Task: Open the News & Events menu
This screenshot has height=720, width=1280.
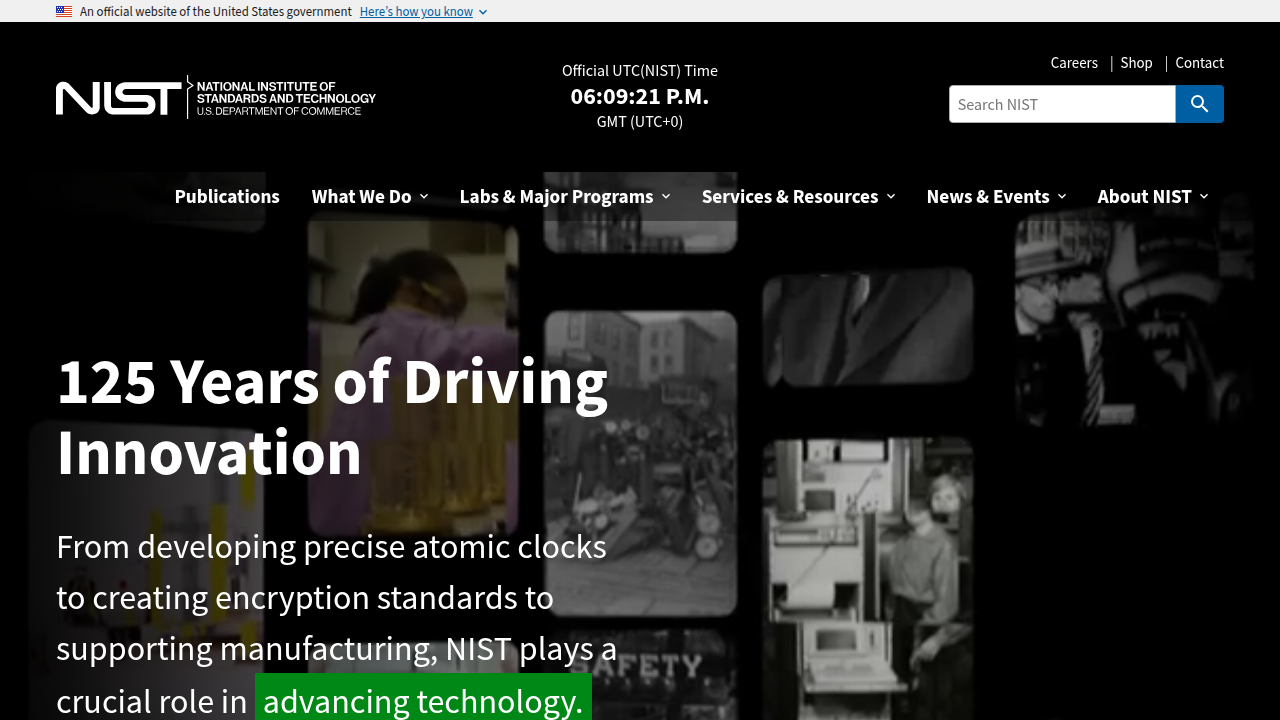Action: 996,196
